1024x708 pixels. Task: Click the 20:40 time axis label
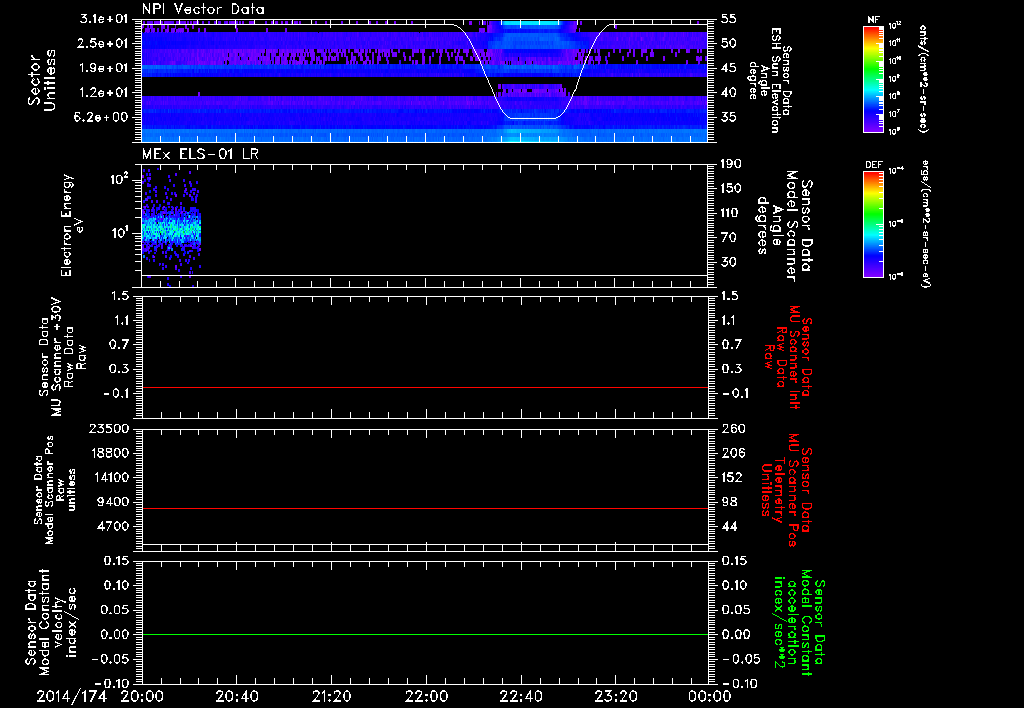(237, 697)
